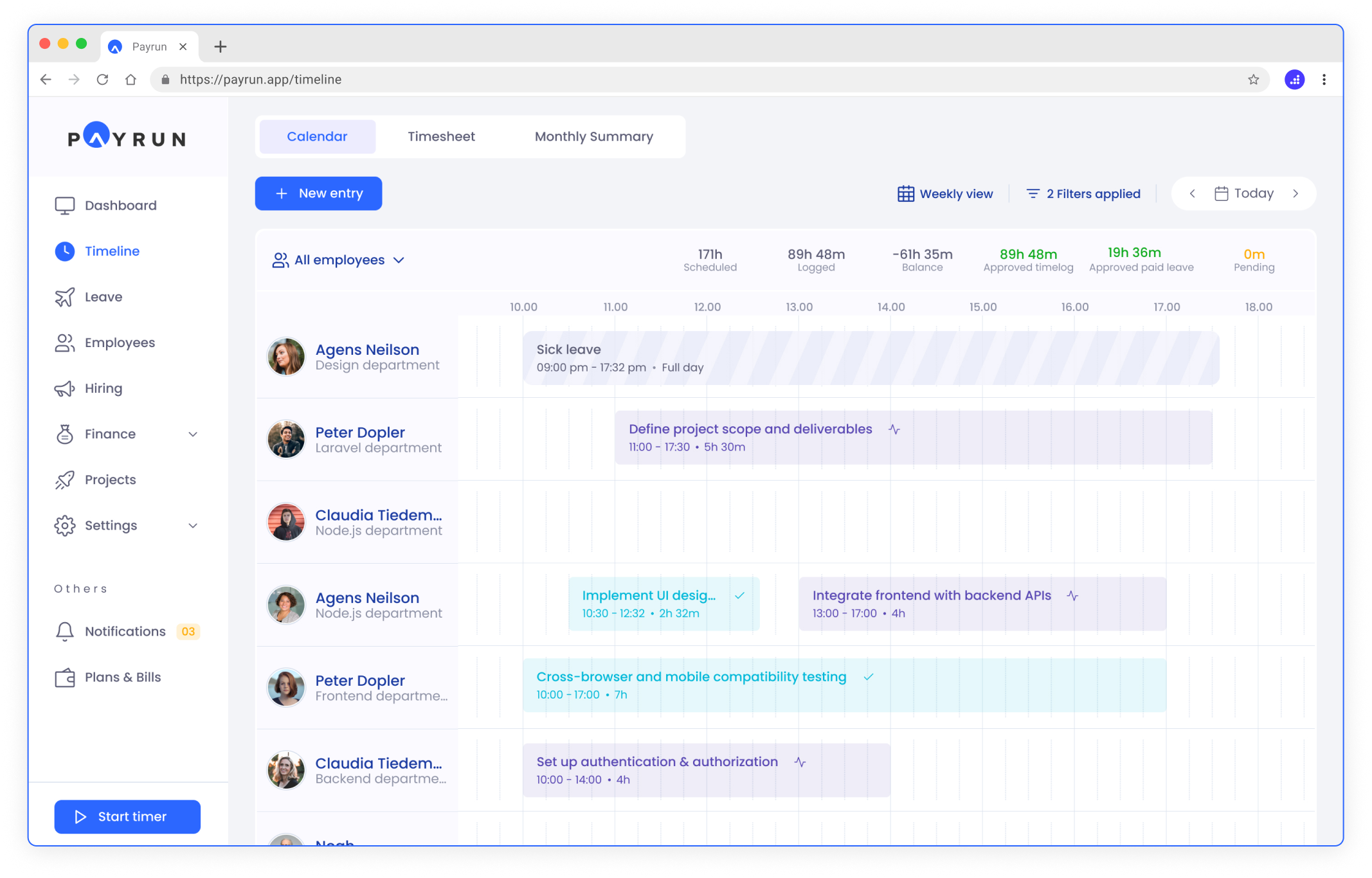Click the Leave airplane icon
Screen dimensions: 1372x878
point(64,297)
